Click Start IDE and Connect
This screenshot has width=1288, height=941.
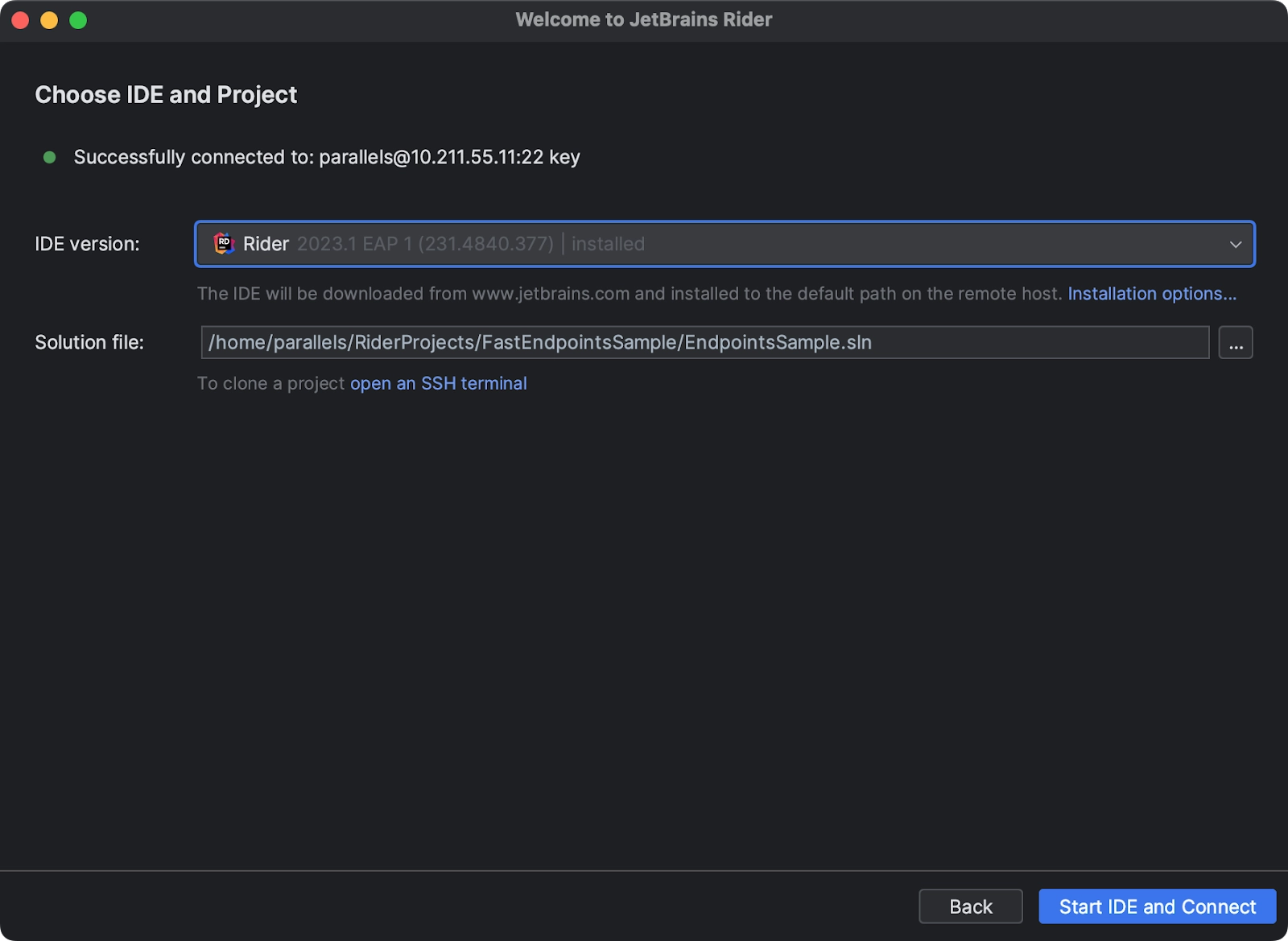[1158, 906]
